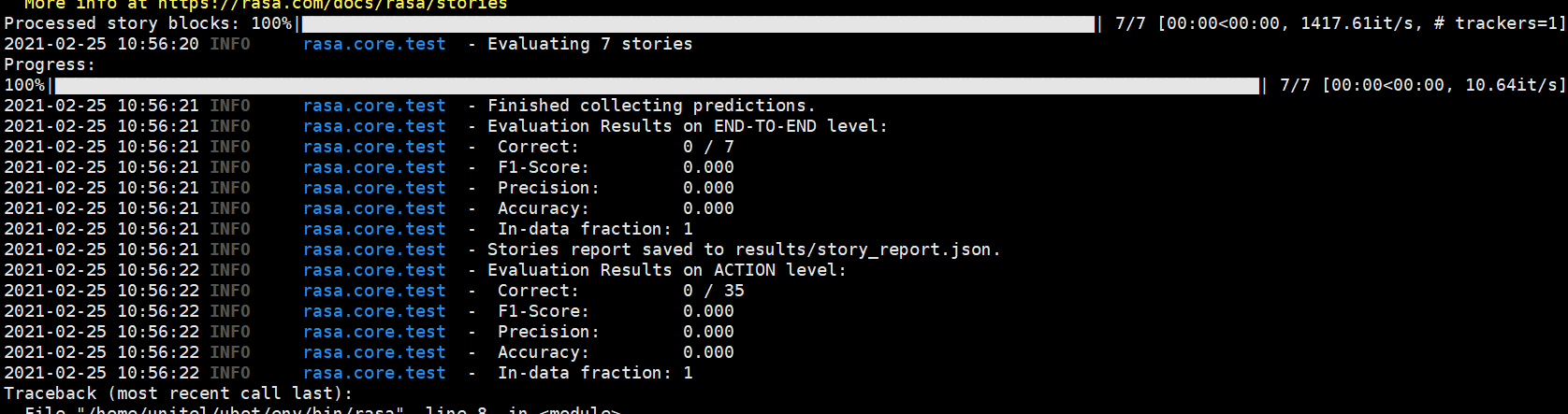Click 'Processed story blocks: 100%' label
This screenshot has width=1568, height=414.
(148, 23)
